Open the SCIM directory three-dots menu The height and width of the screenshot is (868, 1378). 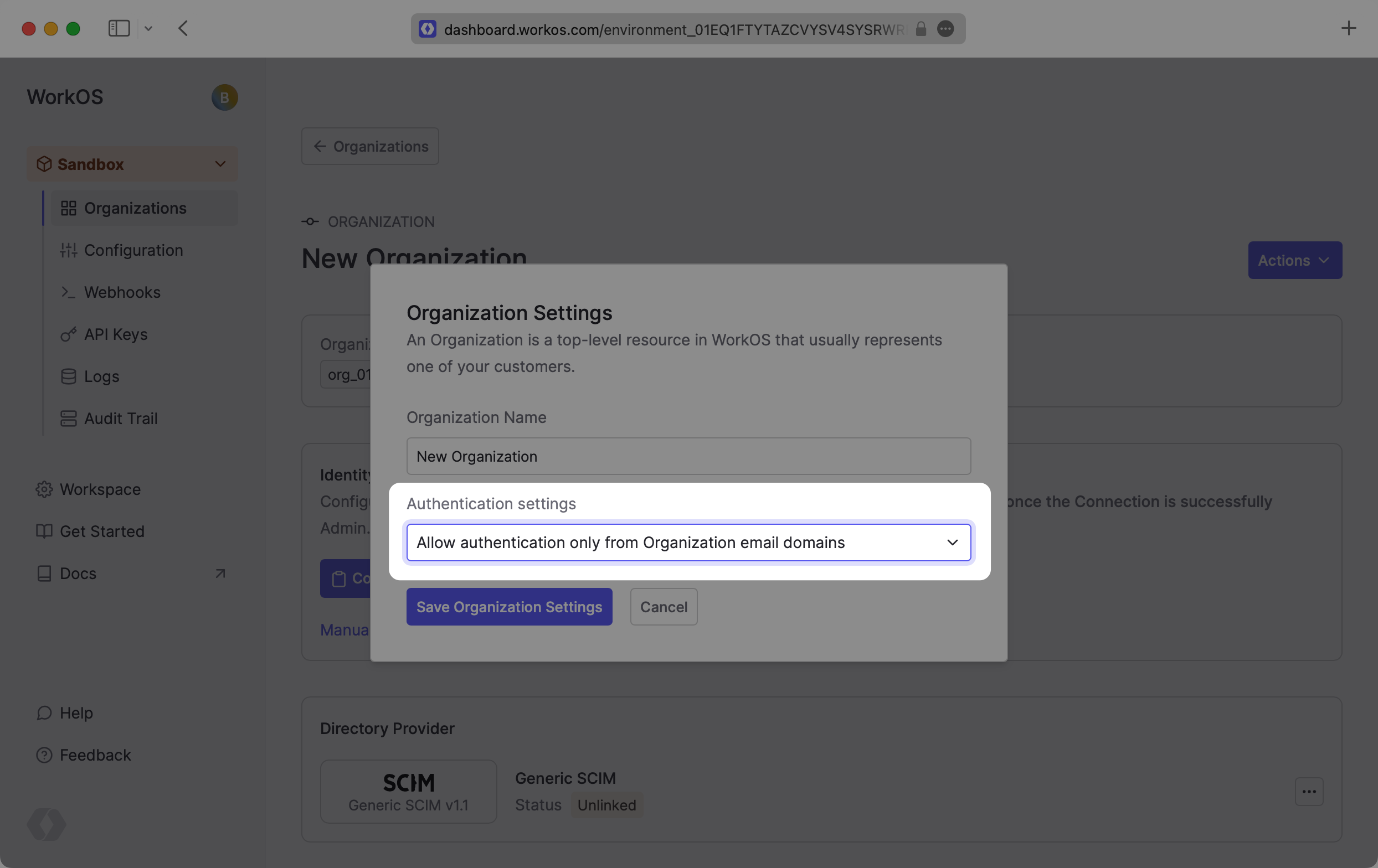tap(1309, 792)
